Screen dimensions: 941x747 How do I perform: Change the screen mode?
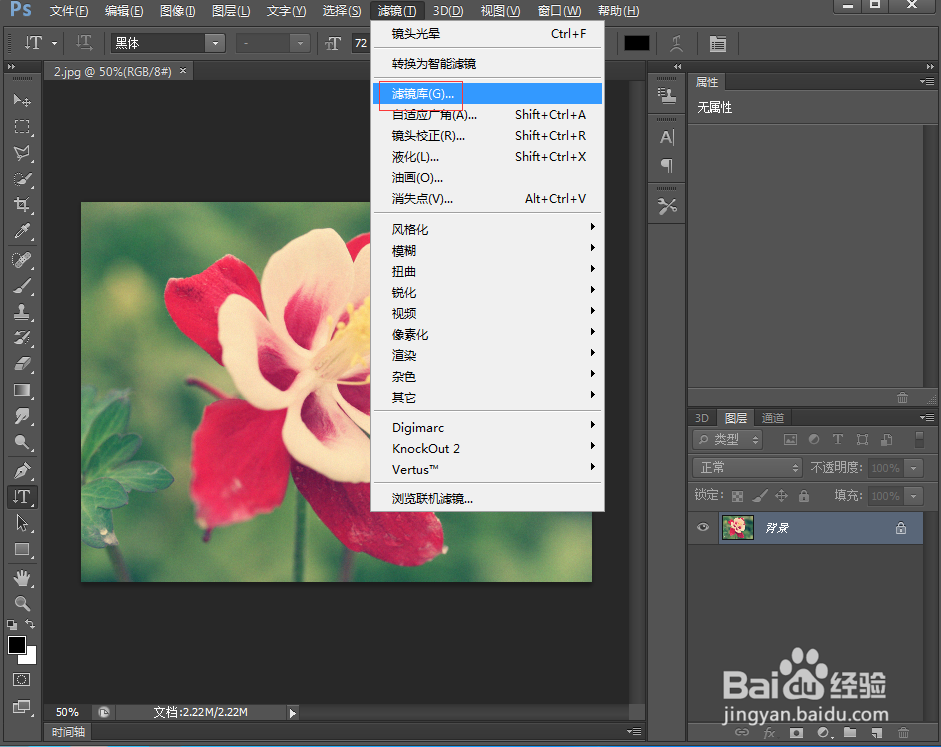pyautogui.click(x=22, y=706)
